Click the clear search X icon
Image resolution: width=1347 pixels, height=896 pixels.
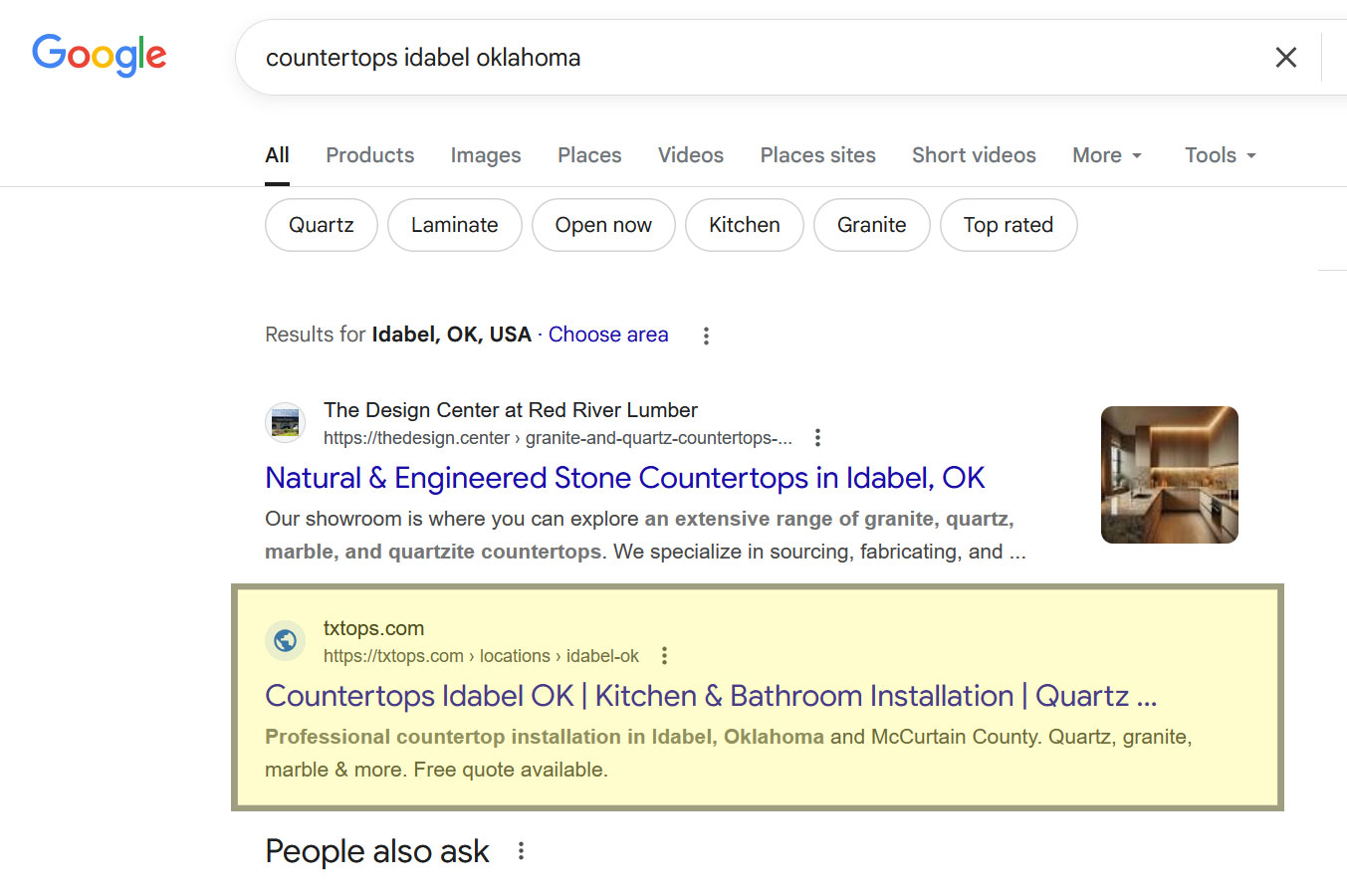(x=1285, y=57)
